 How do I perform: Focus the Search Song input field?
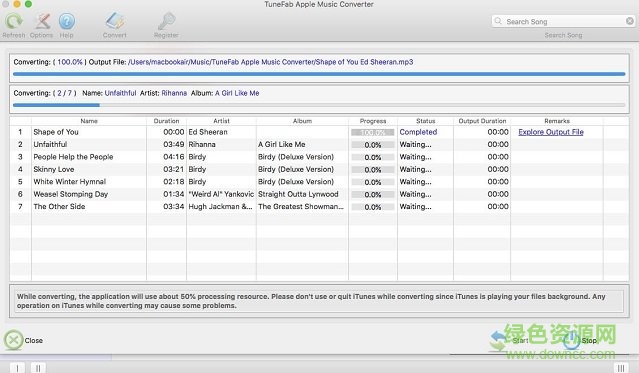click(x=564, y=21)
